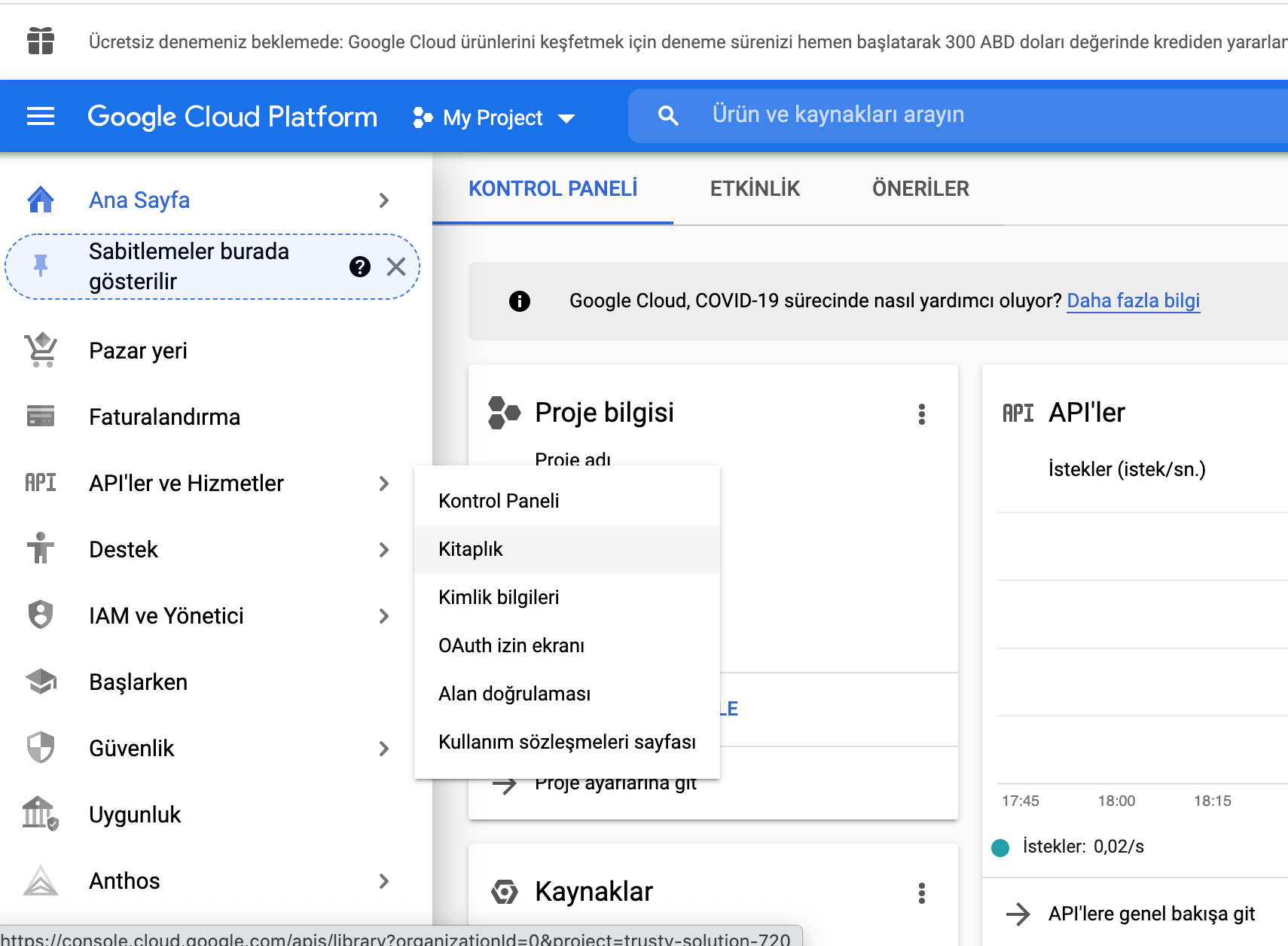Image resolution: width=1288 pixels, height=946 pixels.
Task: Expand the Anthos submenu chevron
Action: tap(384, 881)
